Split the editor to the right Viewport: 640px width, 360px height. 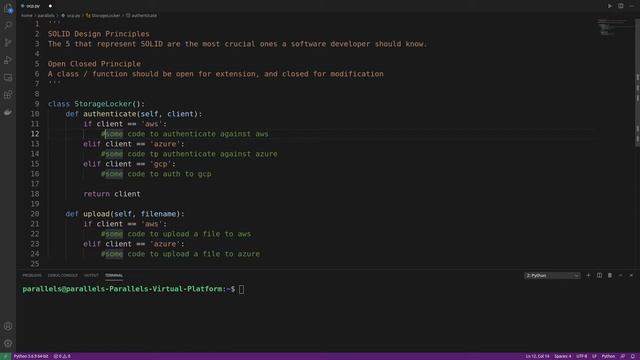620,6
